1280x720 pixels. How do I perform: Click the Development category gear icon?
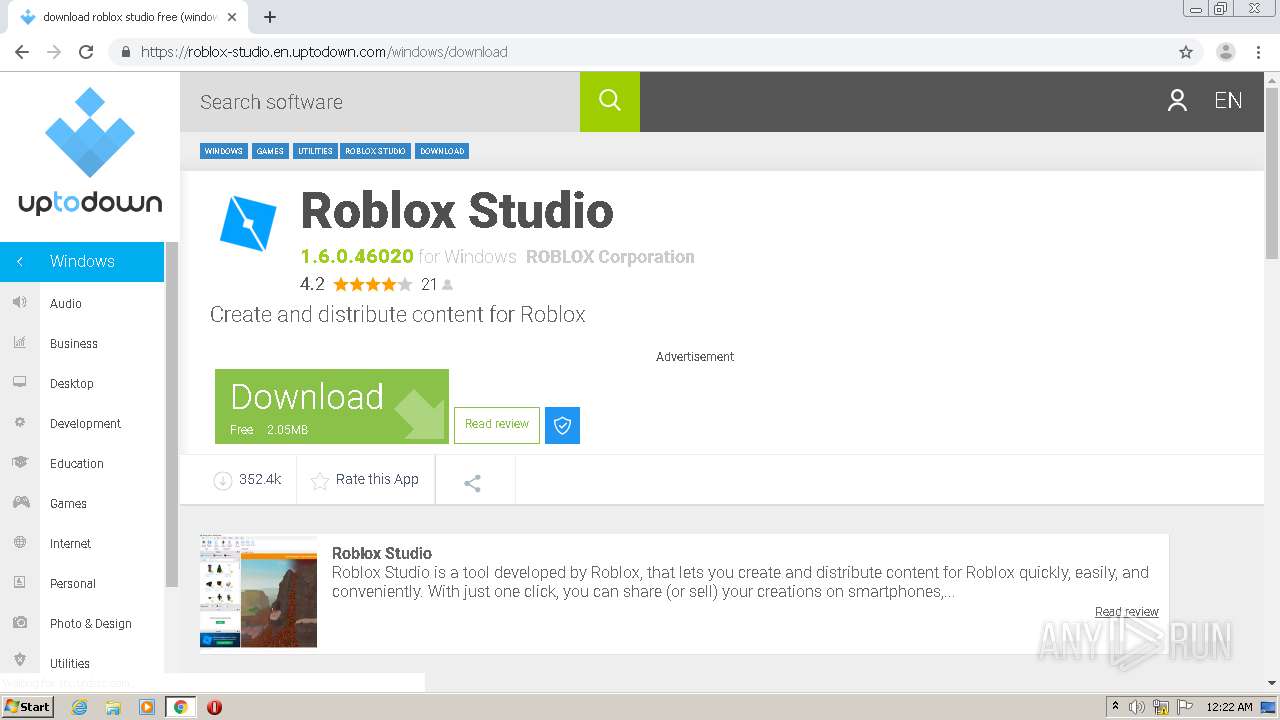(19, 423)
